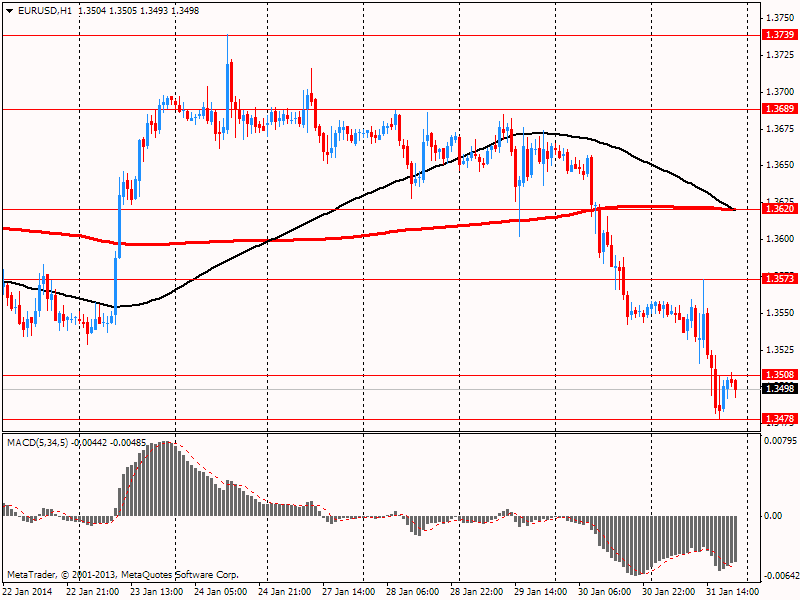Select the red horizontal line at 1.3689

(x=380, y=109)
